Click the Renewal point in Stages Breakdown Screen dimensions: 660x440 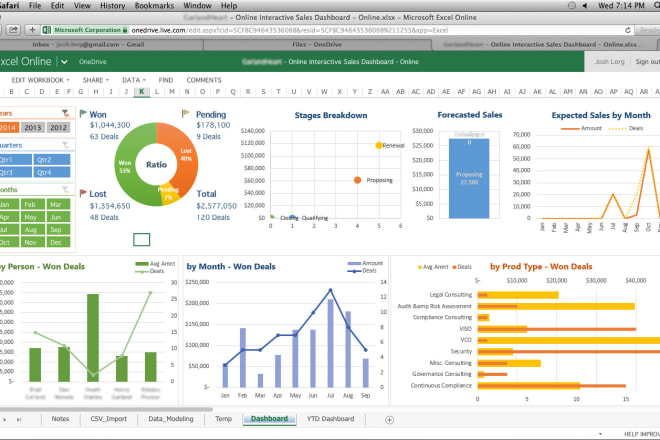pos(379,145)
